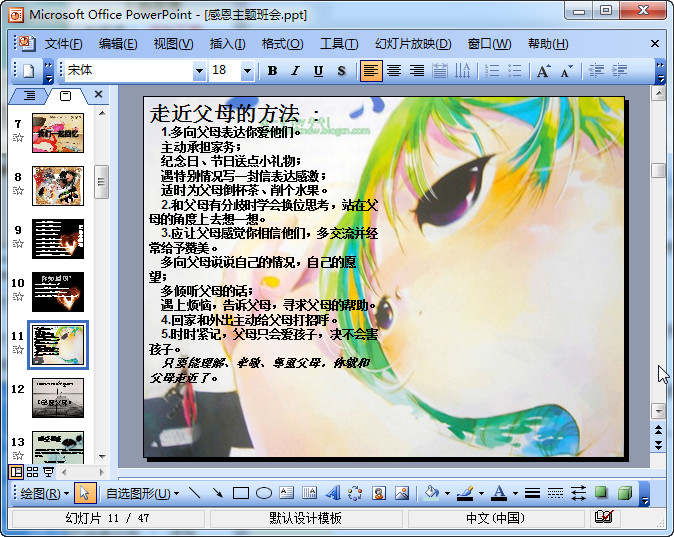Start slide show from current slide icon
Viewport: 674px width, 537px height.
point(48,472)
